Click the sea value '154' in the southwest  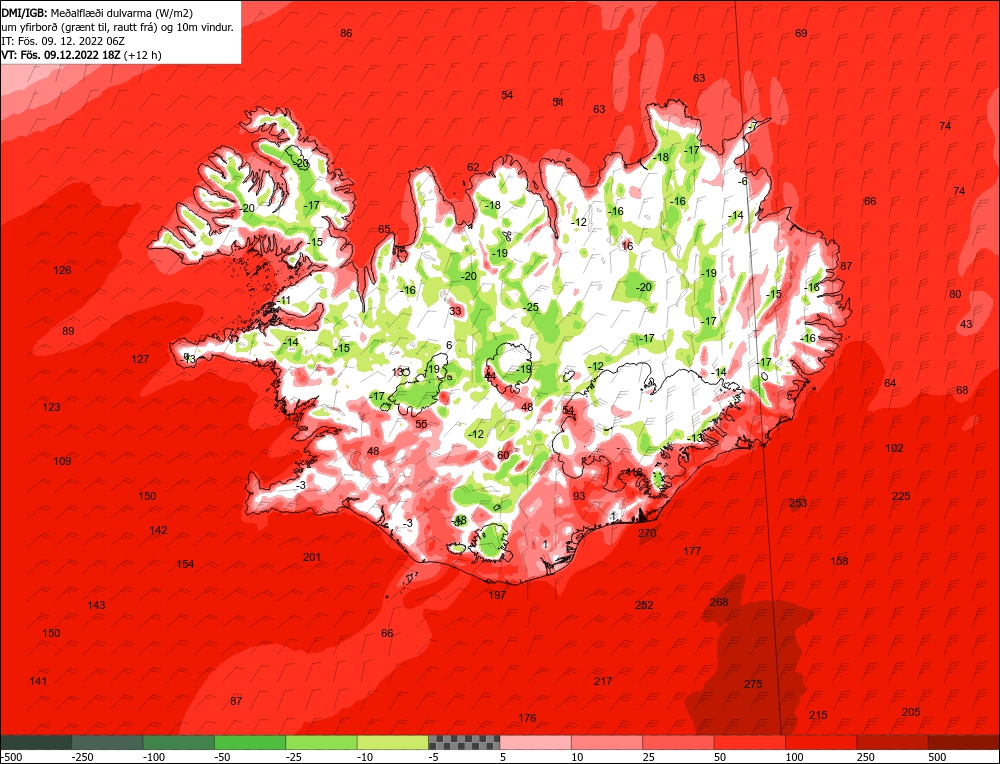(185, 564)
